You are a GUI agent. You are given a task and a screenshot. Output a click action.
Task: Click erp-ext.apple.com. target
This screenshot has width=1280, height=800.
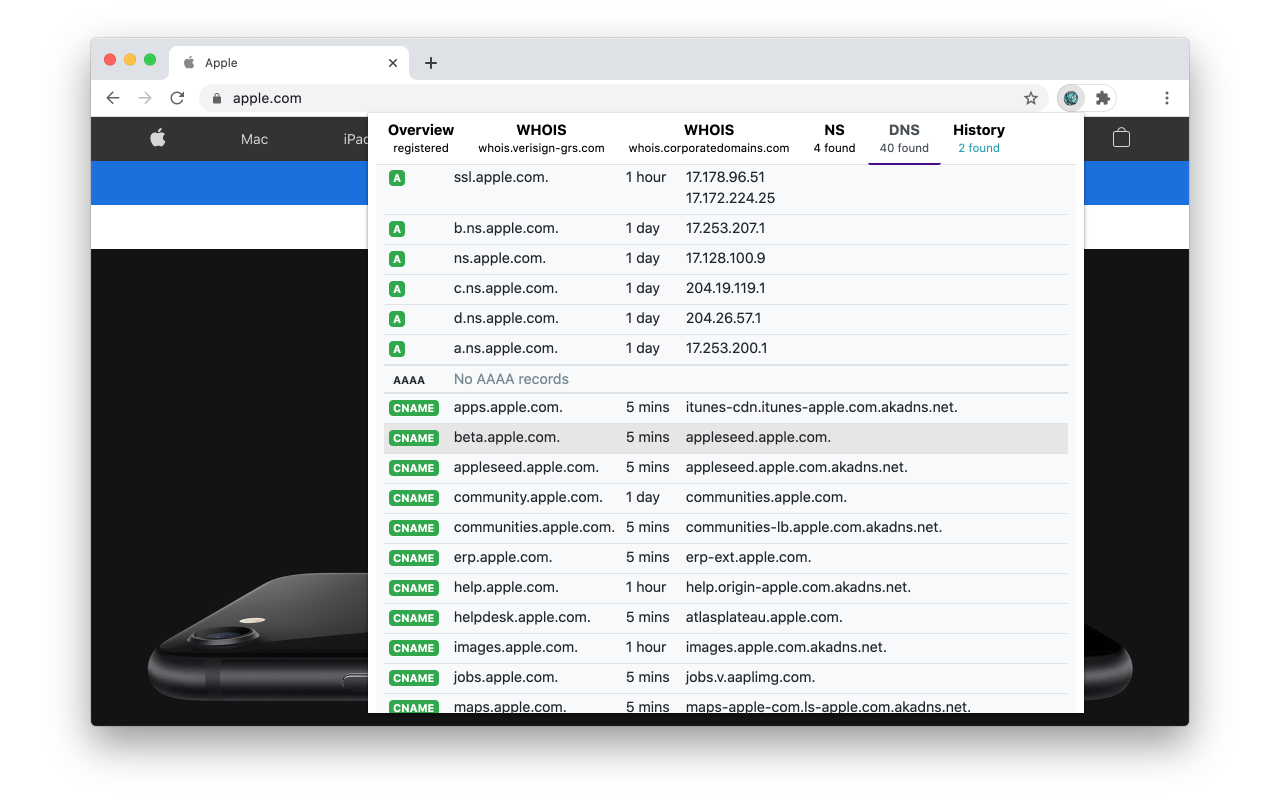(748, 557)
